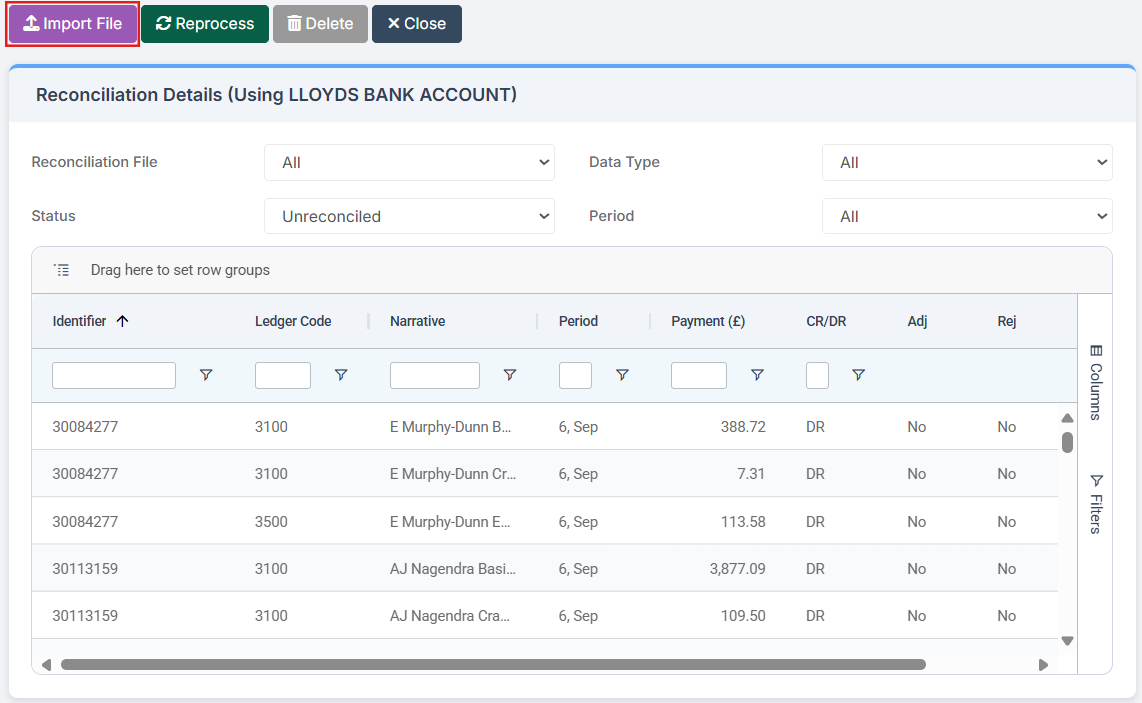1142x703 pixels.
Task: Click the filter funnel icon for Identifier column
Action: [x=206, y=375]
